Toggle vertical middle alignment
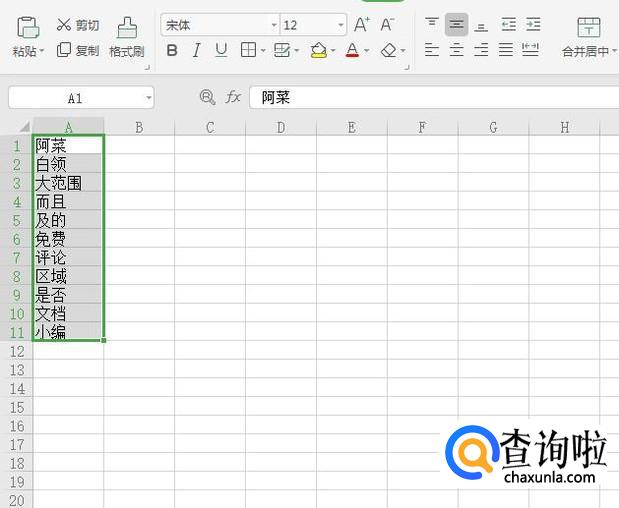Image resolution: width=619 pixels, height=508 pixels. 456,24
